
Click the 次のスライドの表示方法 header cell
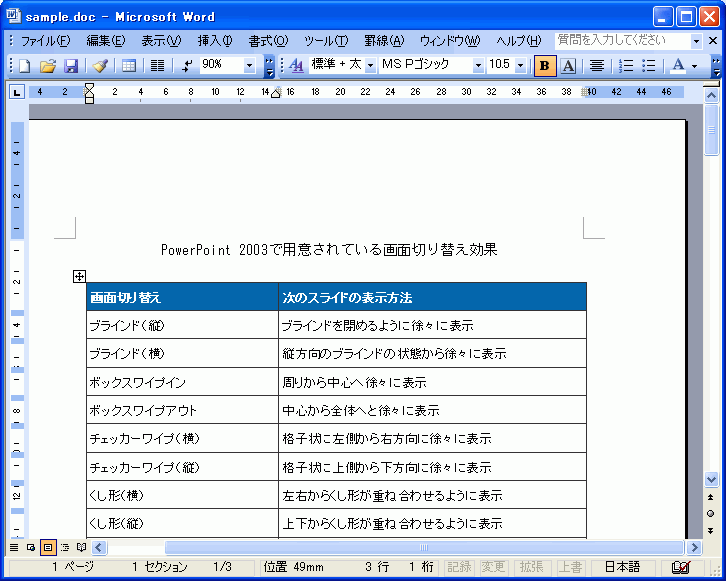[432, 297]
